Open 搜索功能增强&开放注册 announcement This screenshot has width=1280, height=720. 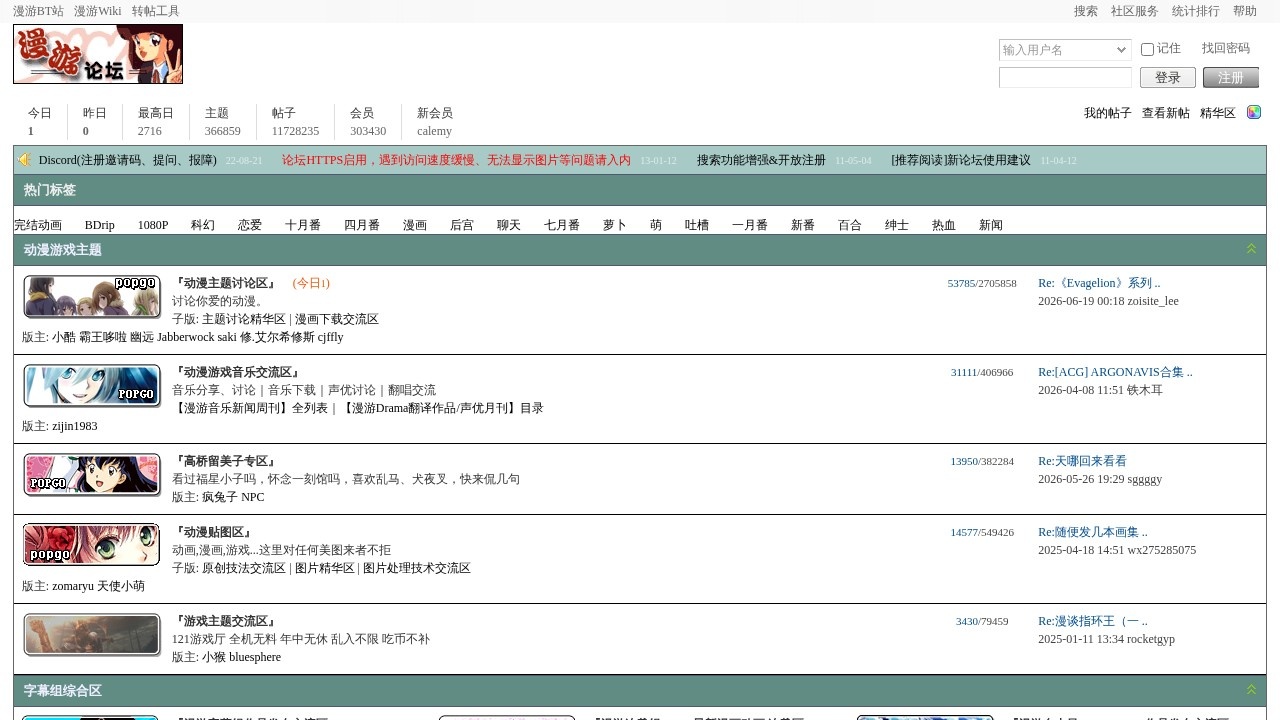tap(762, 160)
